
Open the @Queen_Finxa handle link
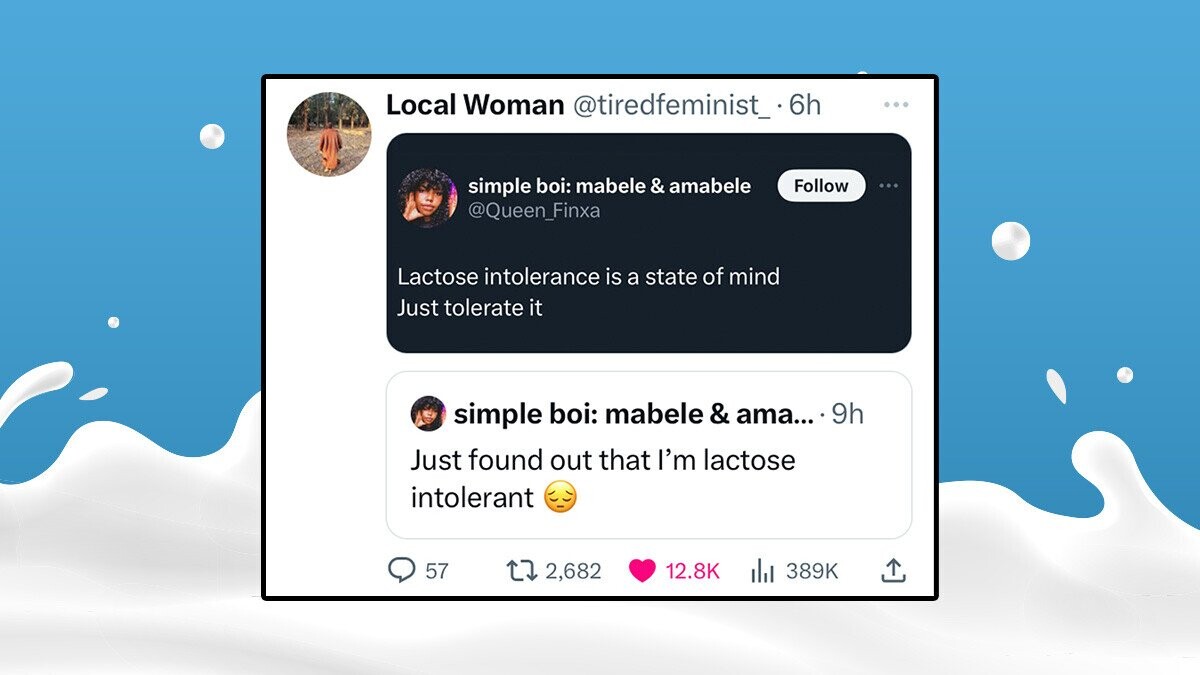(534, 211)
